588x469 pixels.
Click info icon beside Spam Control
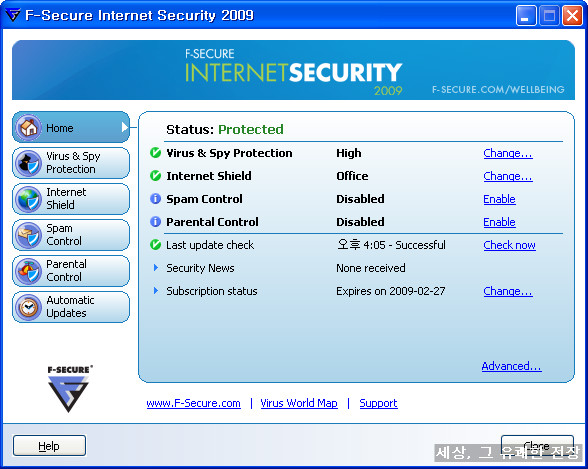tap(155, 199)
